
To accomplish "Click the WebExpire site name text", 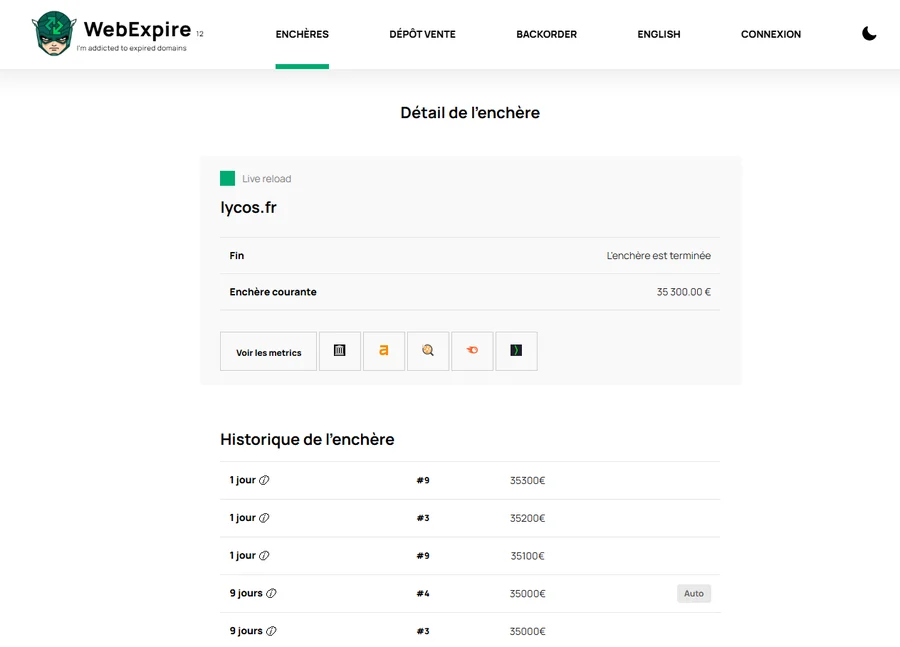I will coord(137,29).
